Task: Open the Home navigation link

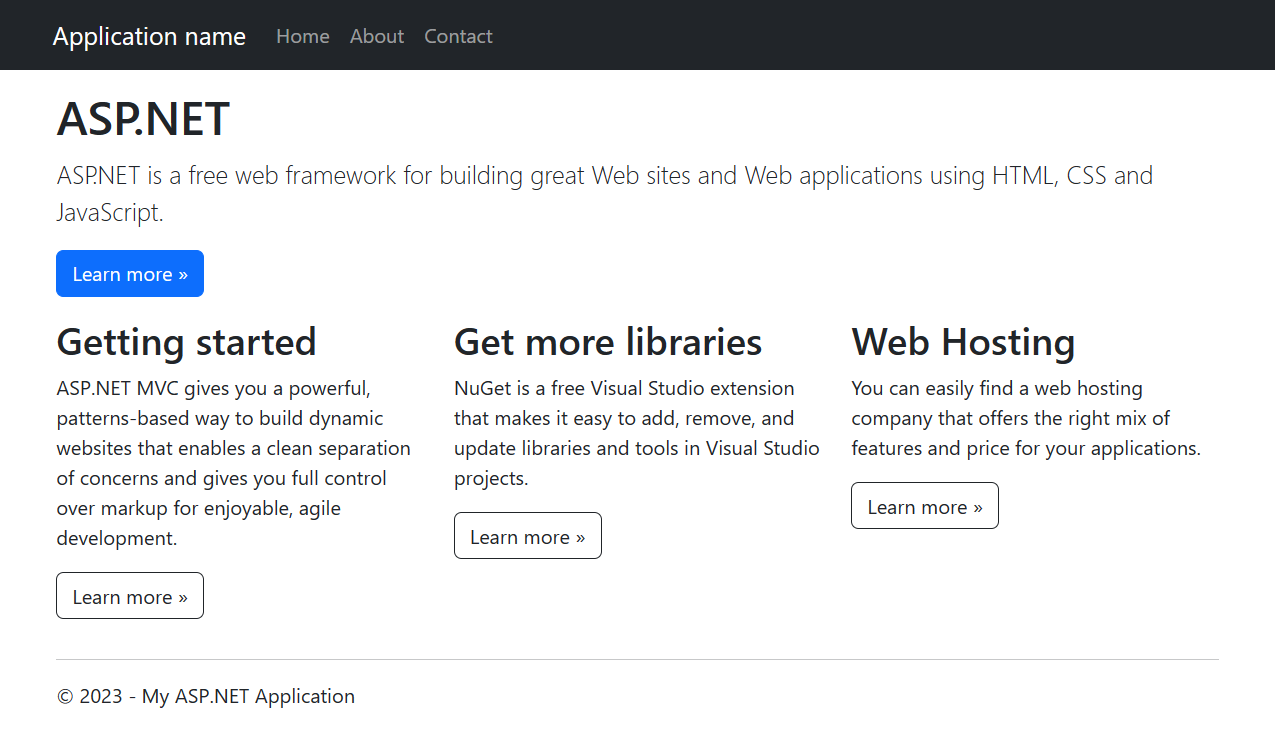Action: click(302, 36)
